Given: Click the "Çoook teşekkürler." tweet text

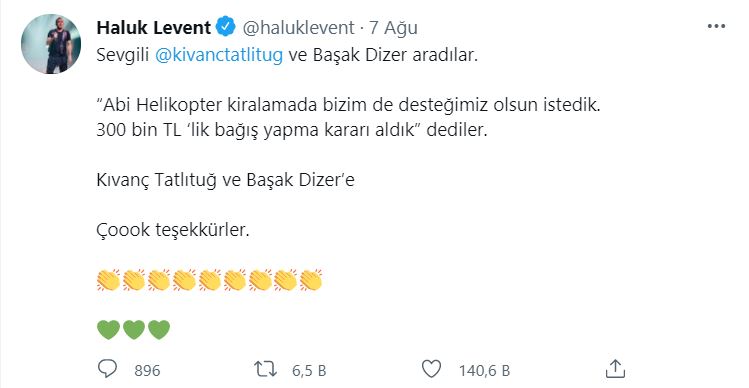Looking at the screenshot, I should tap(173, 230).
